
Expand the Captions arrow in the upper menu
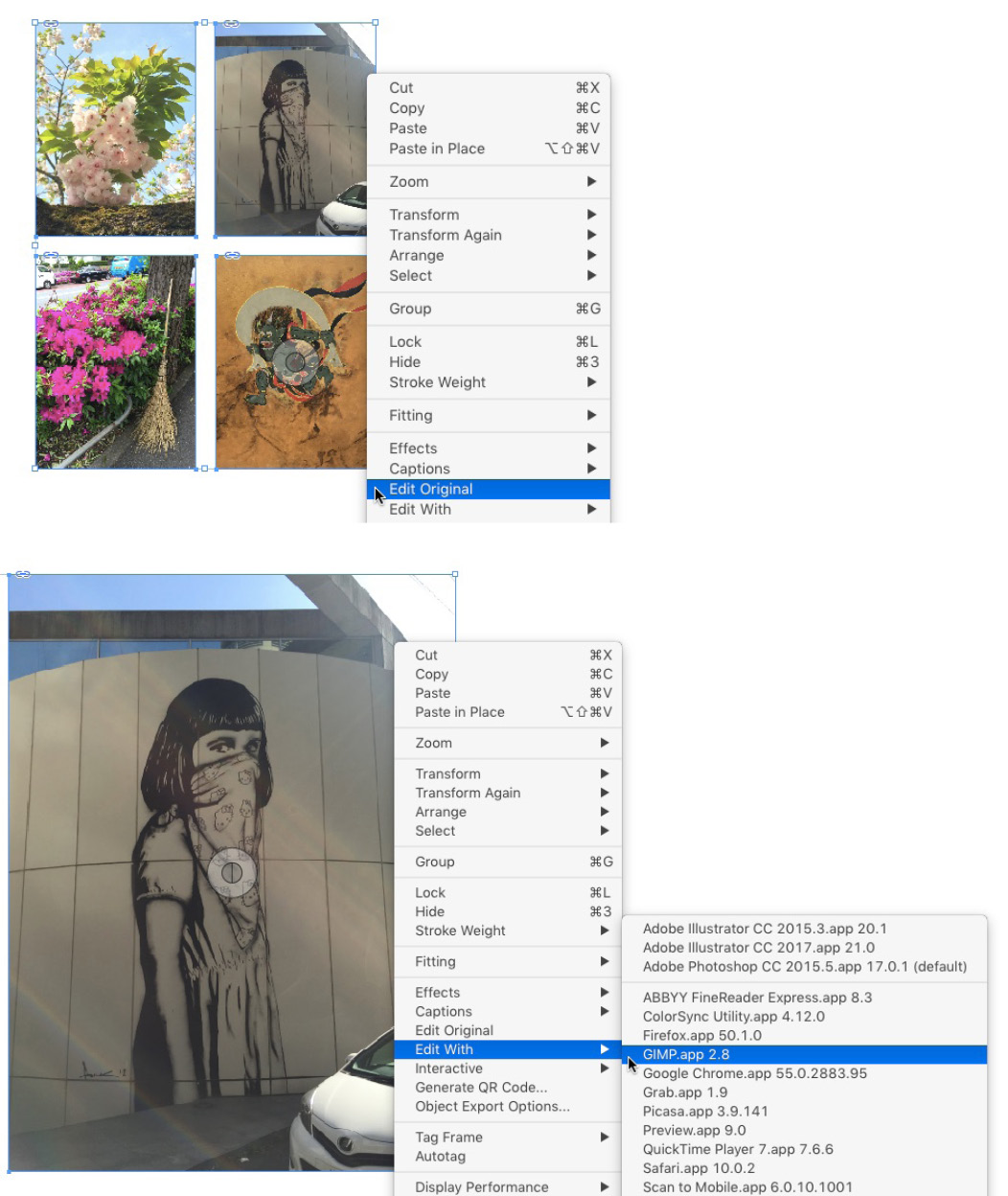pyautogui.click(x=592, y=468)
